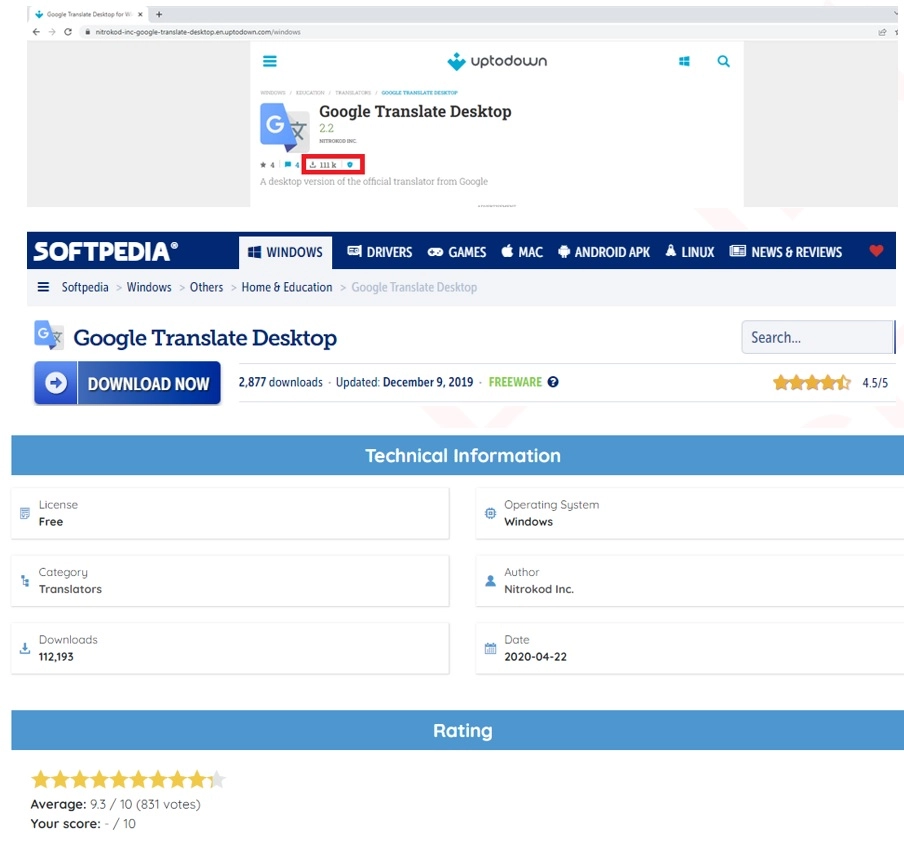The image size is (904, 848).
Task: Go back in the browser
Action: coord(36,32)
